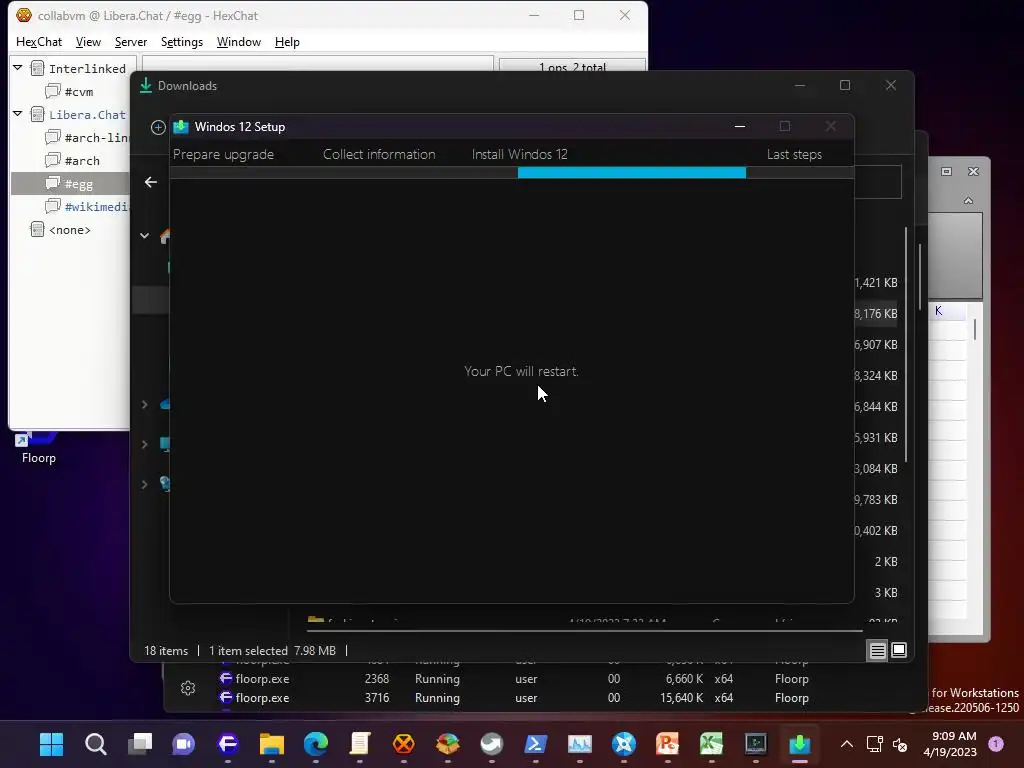The width and height of the screenshot is (1024, 768).
Task: Open the Server menu in HexChat
Action: (131, 42)
